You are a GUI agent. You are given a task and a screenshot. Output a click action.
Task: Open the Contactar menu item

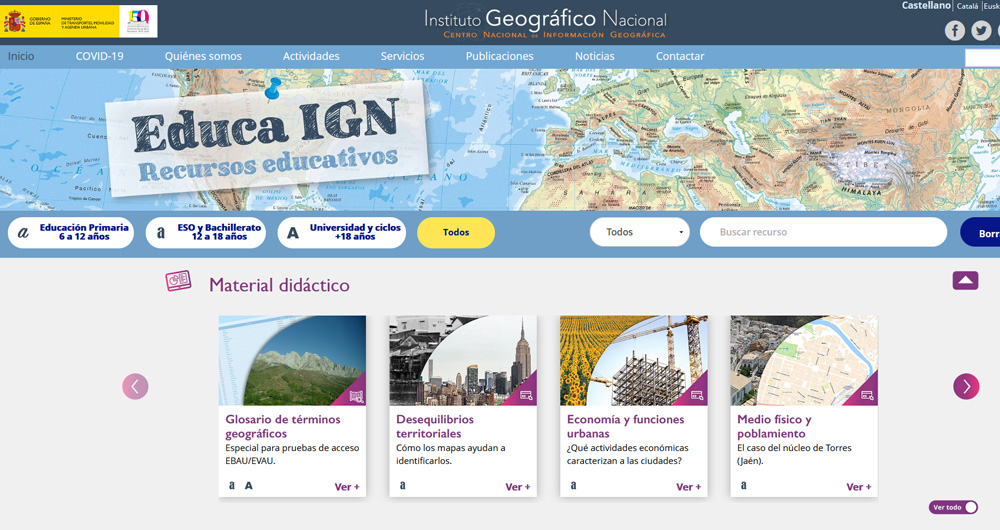point(680,56)
